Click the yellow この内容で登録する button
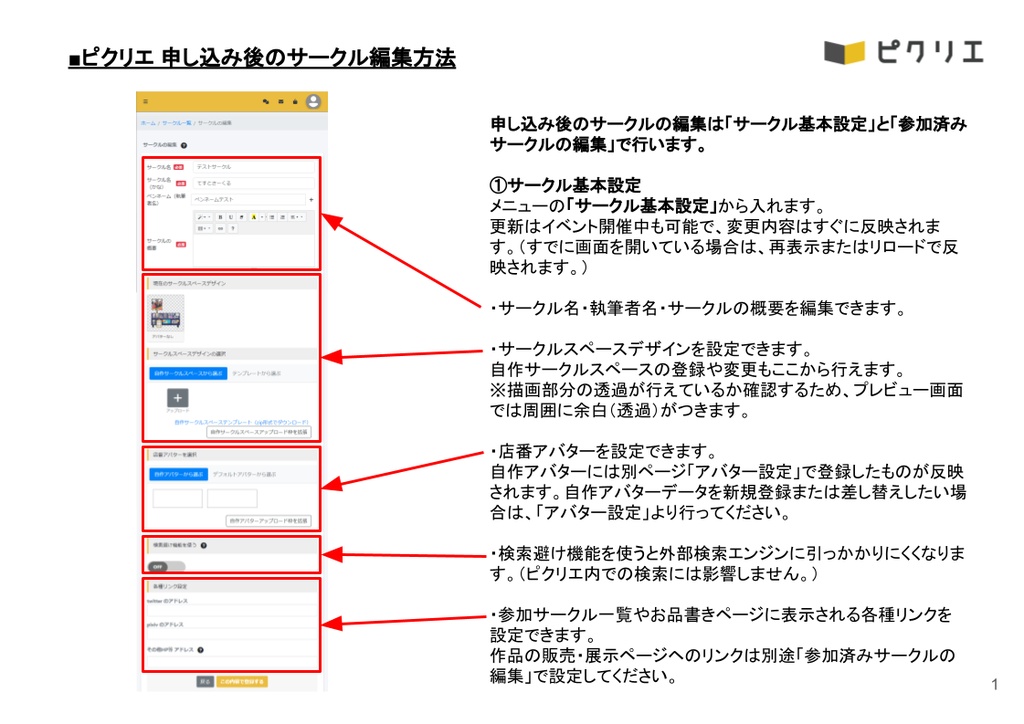 tap(242, 682)
